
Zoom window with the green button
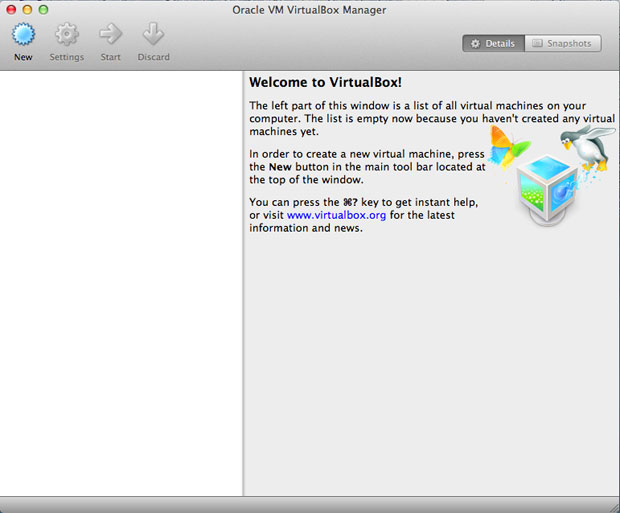click(43, 9)
